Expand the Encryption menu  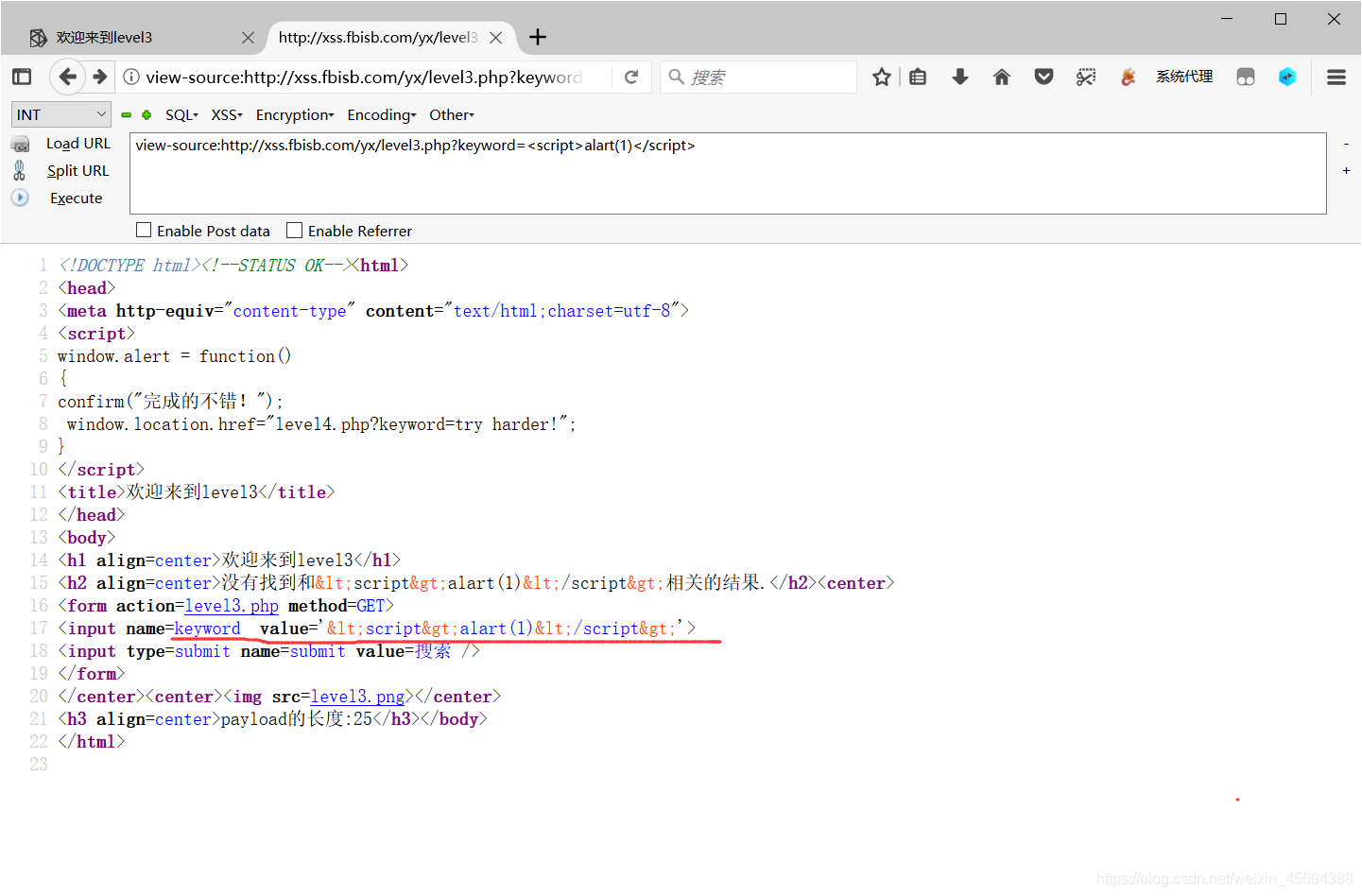pos(295,114)
